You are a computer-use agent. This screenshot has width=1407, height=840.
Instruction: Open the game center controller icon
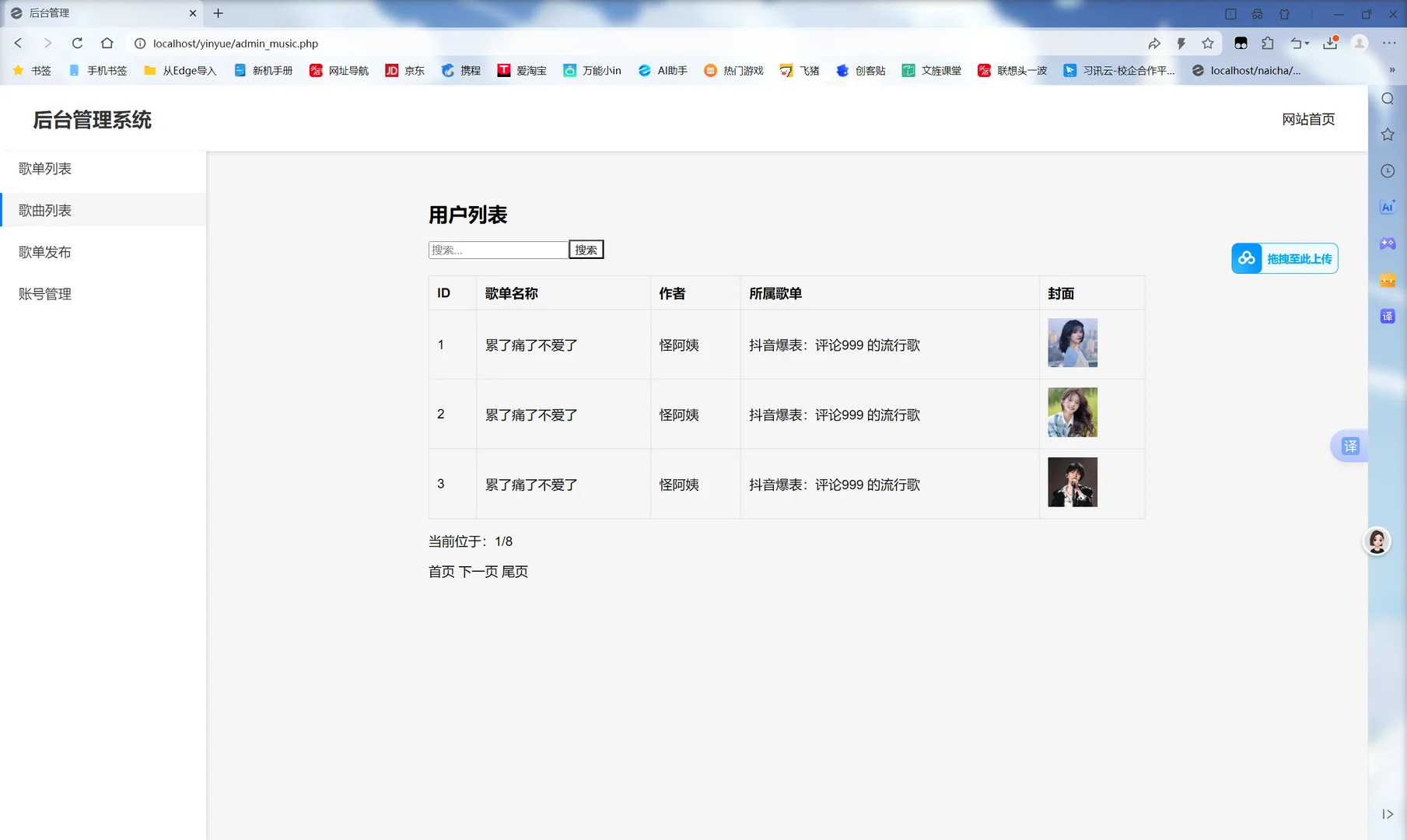tap(1388, 243)
